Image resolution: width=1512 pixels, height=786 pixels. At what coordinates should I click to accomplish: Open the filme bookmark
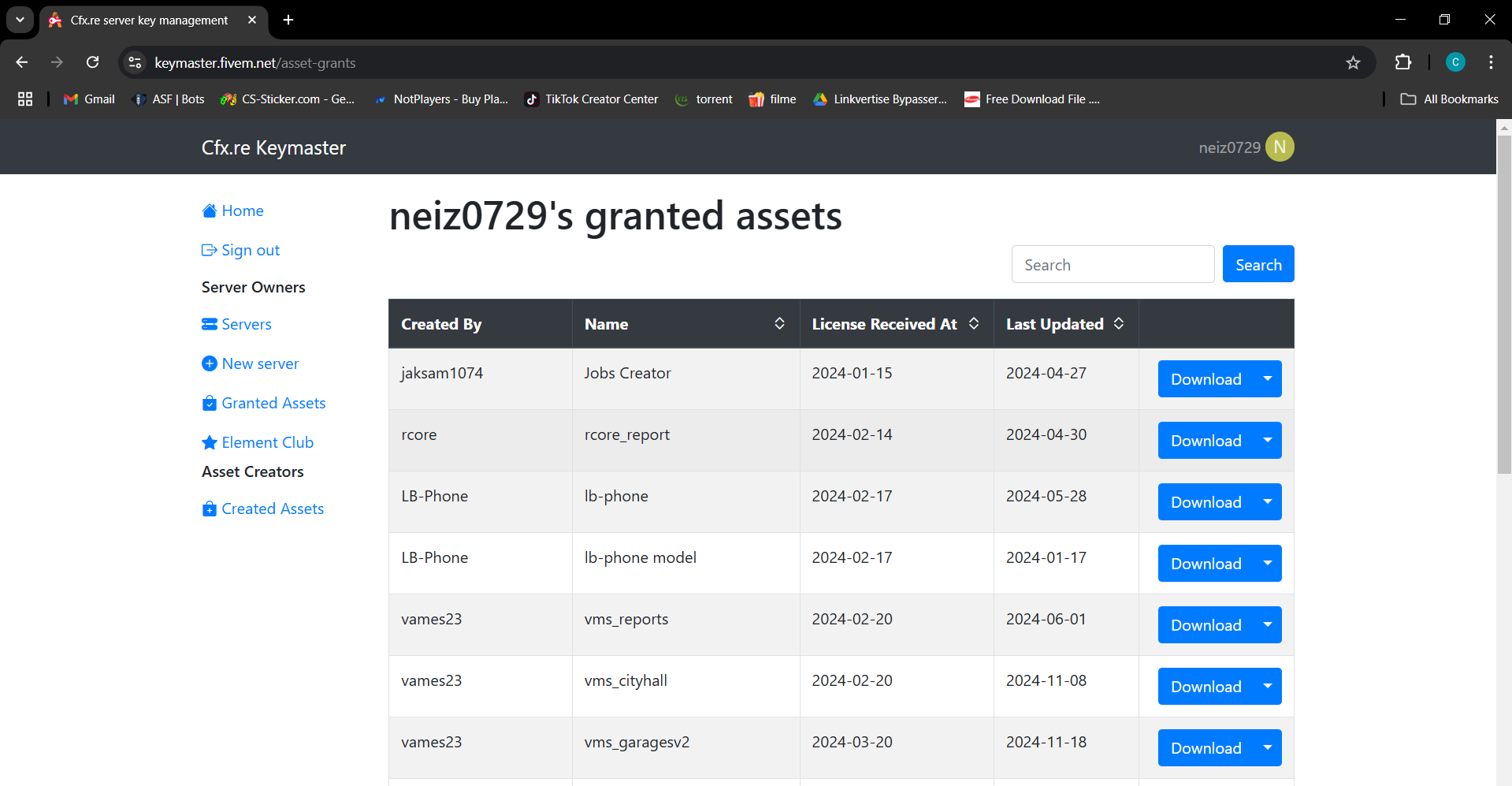[x=772, y=99]
